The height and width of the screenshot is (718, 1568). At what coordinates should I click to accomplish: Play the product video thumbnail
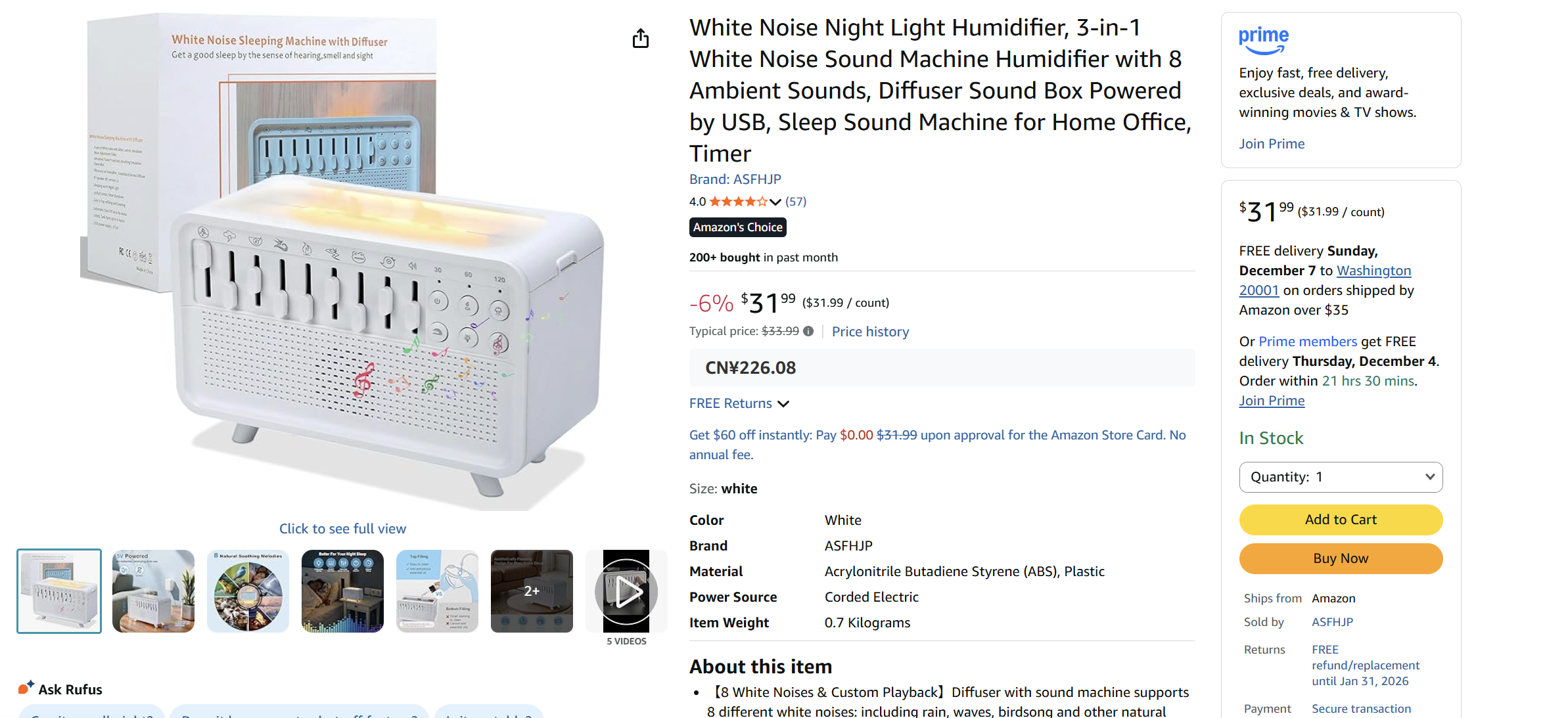[626, 591]
